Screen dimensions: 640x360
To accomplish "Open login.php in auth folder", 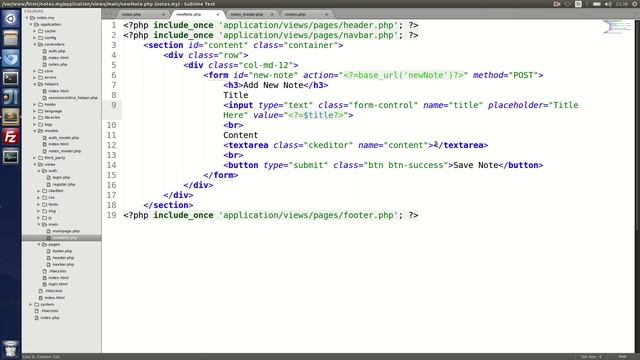I will pyautogui.click(x=61, y=178).
